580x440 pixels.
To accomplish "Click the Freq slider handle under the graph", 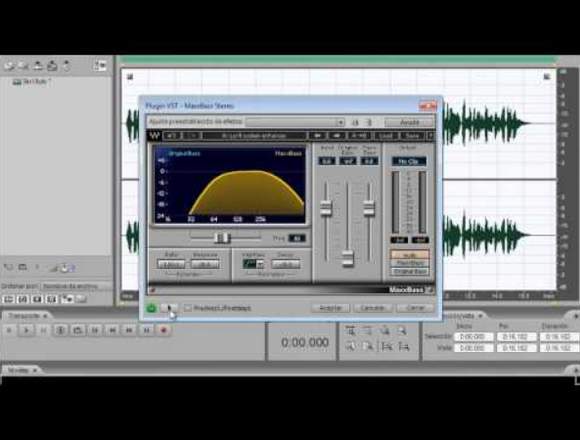I will 222,238.
